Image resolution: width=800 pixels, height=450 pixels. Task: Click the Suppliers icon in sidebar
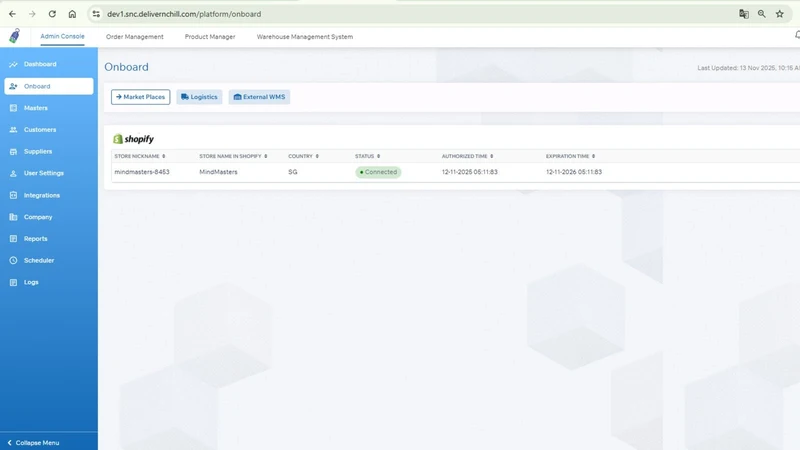(x=13, y=152)
